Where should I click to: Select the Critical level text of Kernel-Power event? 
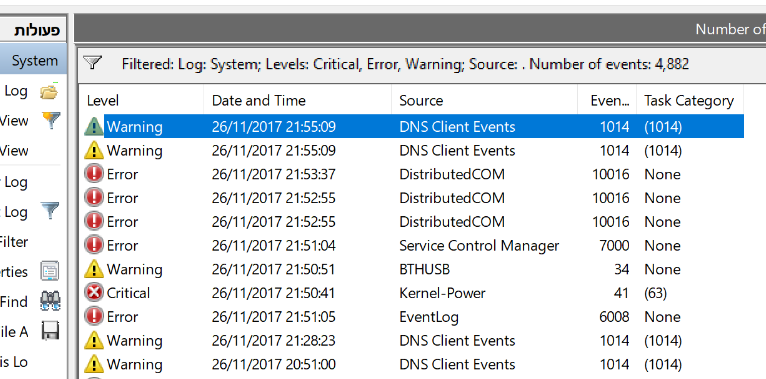[128, 293]
